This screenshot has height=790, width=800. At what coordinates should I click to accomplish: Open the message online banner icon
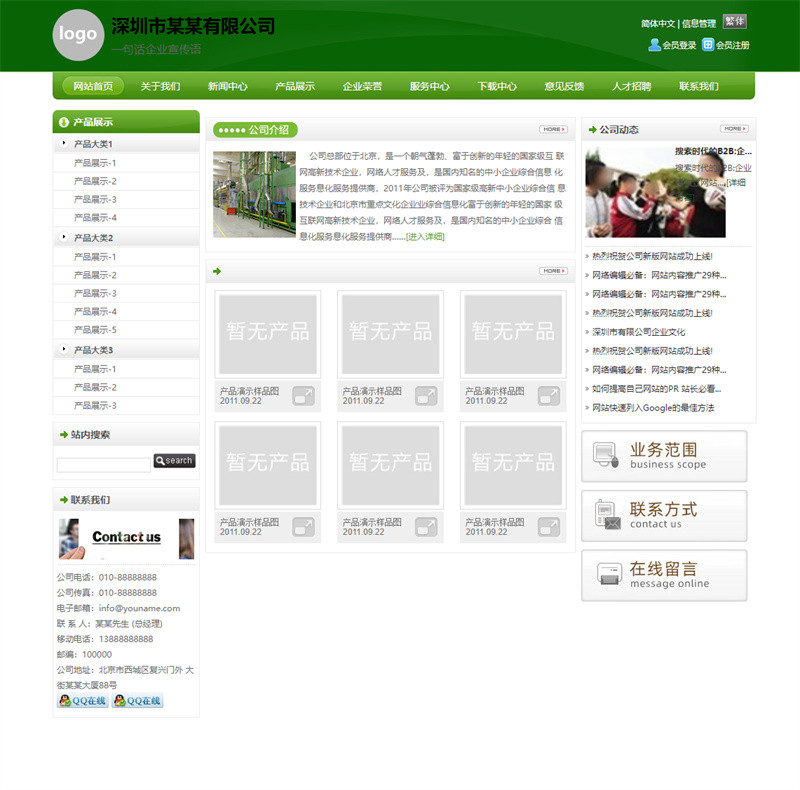coord(609,574)
